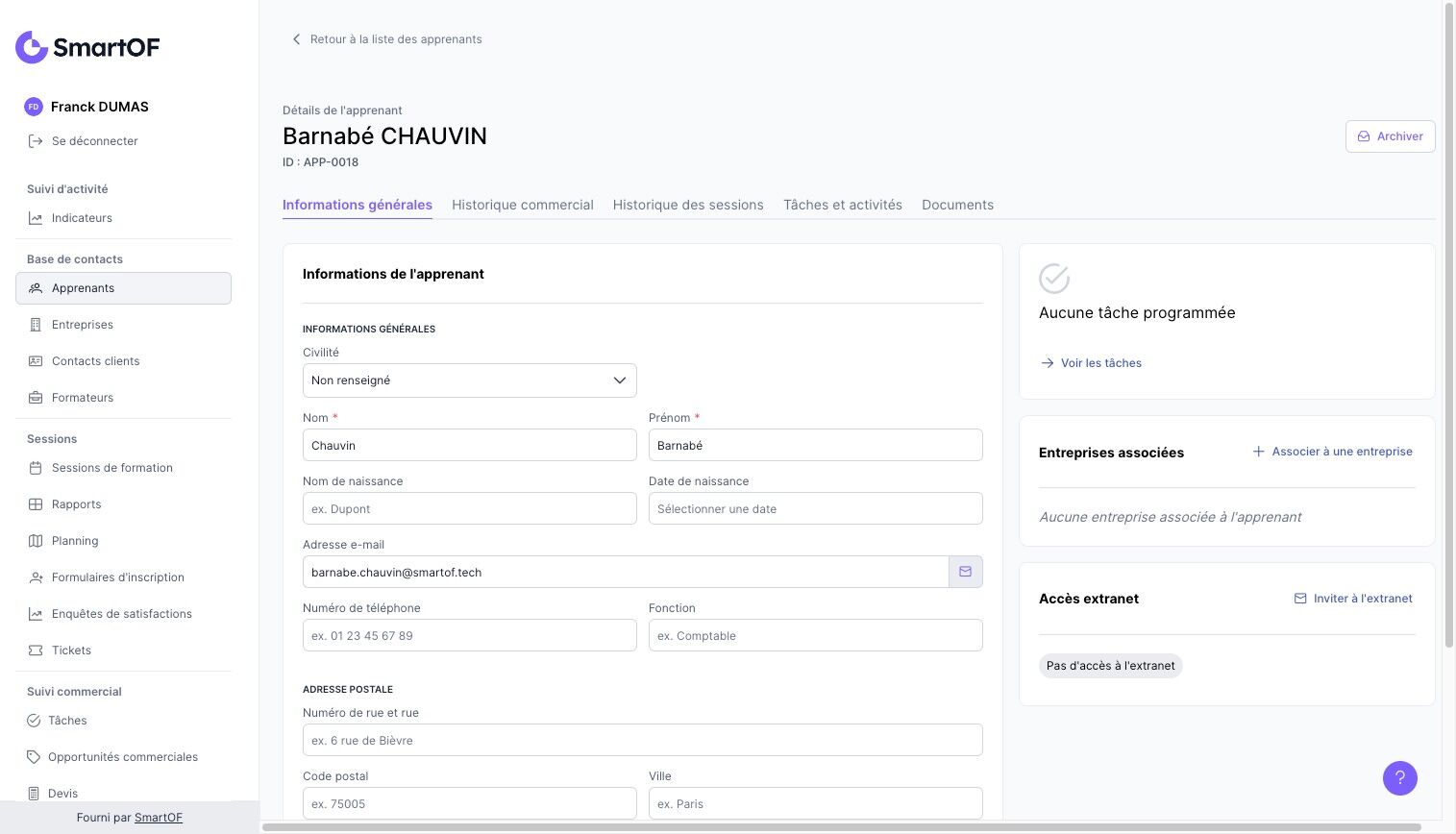Click the envelope icon beside the e-mail field
The image size is (1456, 834).
click(965, 572)
